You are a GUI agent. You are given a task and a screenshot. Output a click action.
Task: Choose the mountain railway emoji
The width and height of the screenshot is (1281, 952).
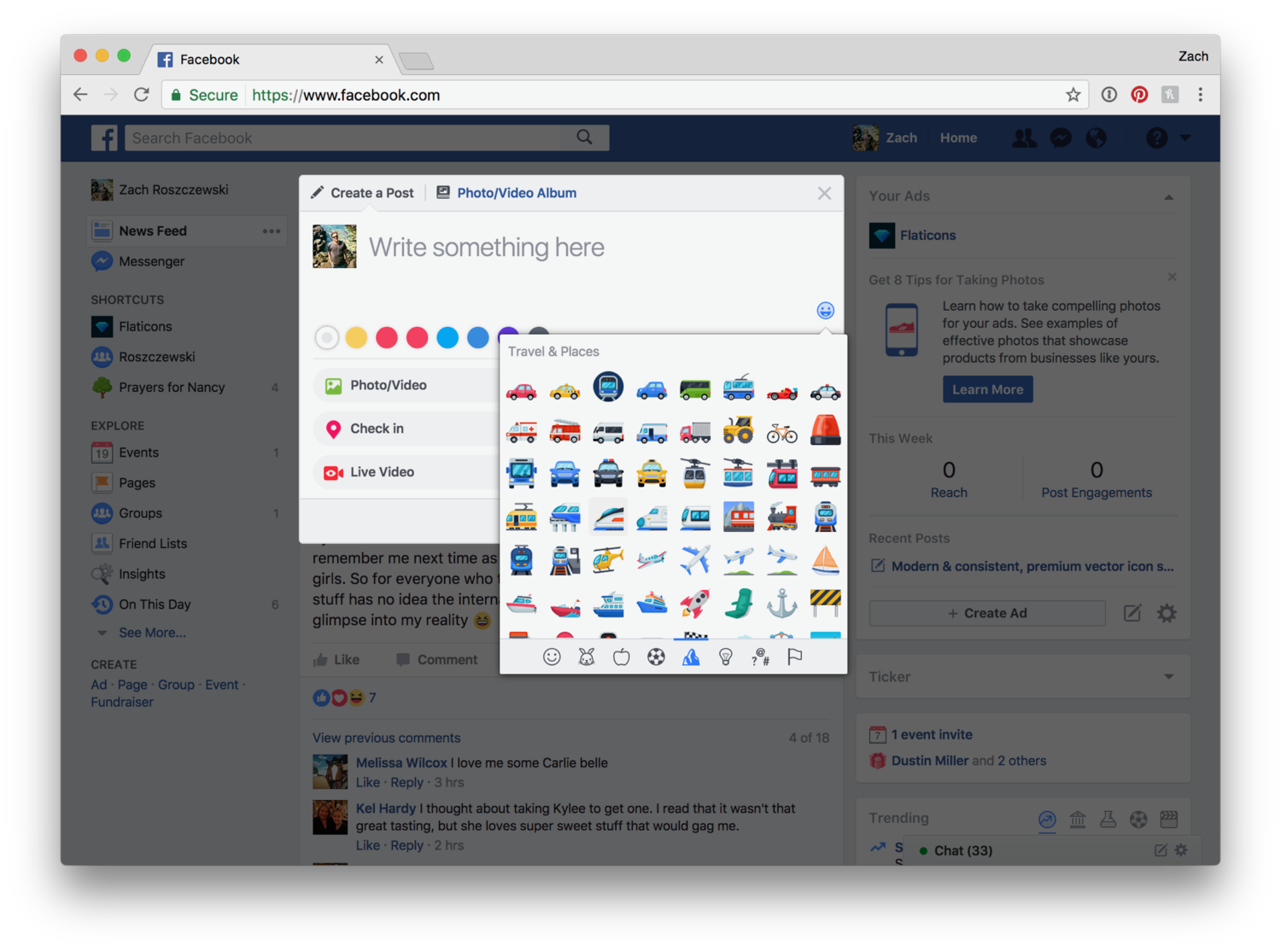[x=738, y=517]
